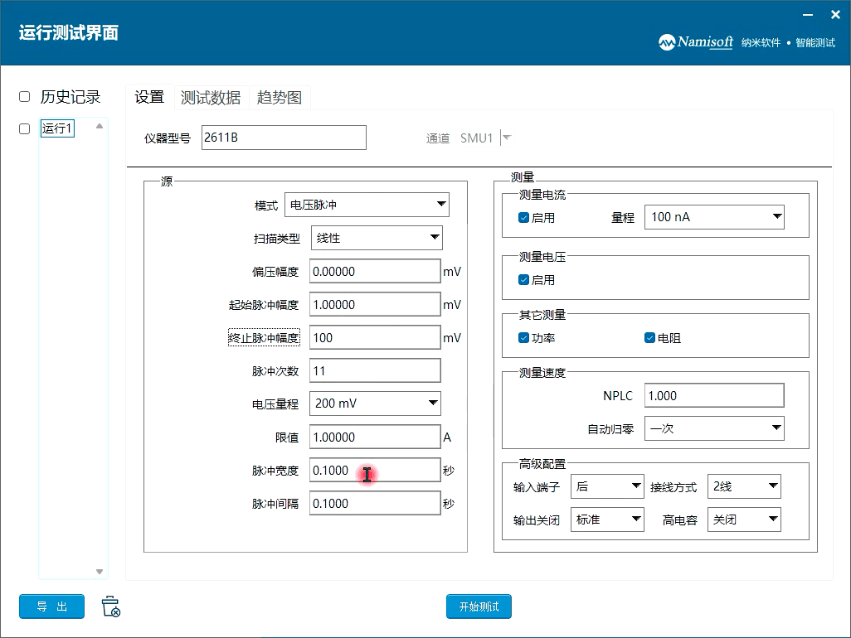Close the test window

835,15
